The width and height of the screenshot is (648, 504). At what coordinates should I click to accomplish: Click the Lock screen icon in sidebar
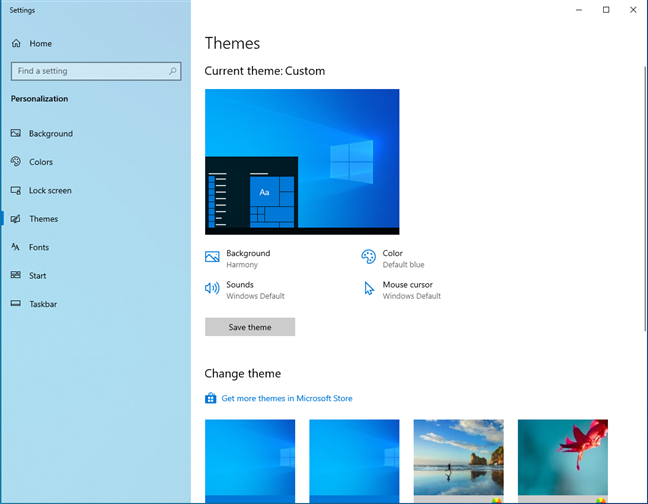[x=16, y=190]
